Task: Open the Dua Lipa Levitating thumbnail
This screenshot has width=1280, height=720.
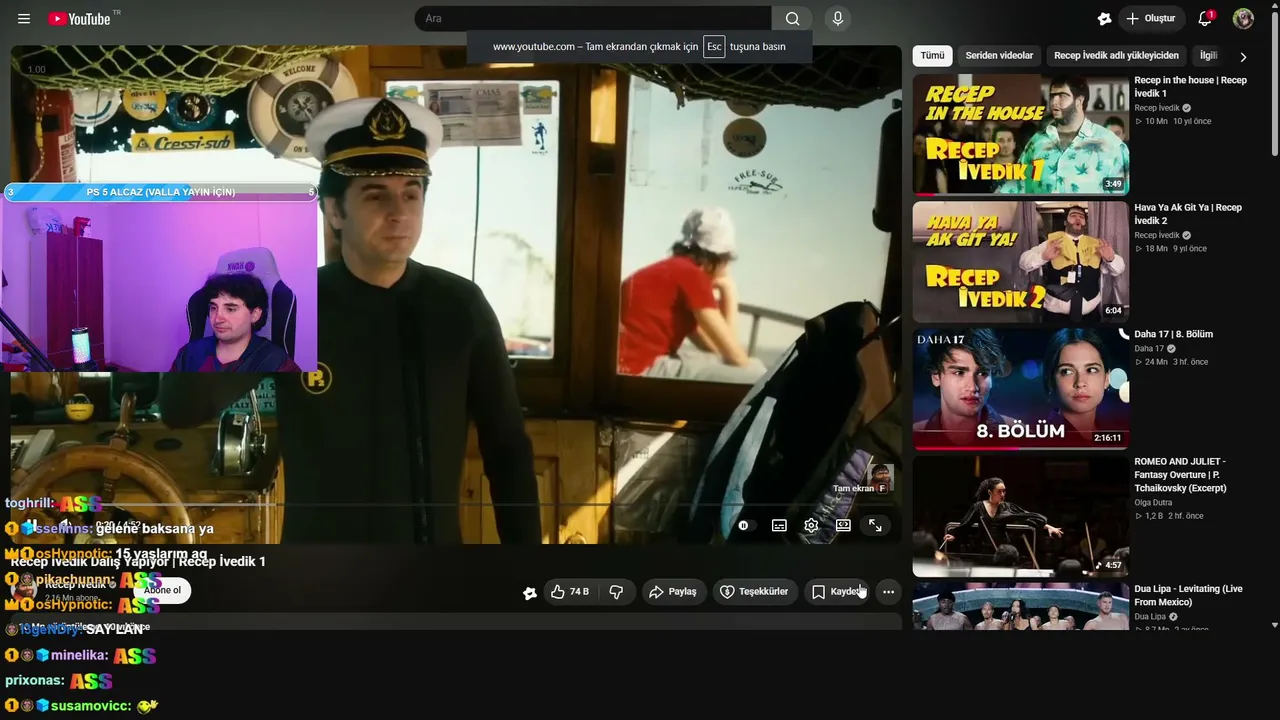Action: (x=1020, y=606)
